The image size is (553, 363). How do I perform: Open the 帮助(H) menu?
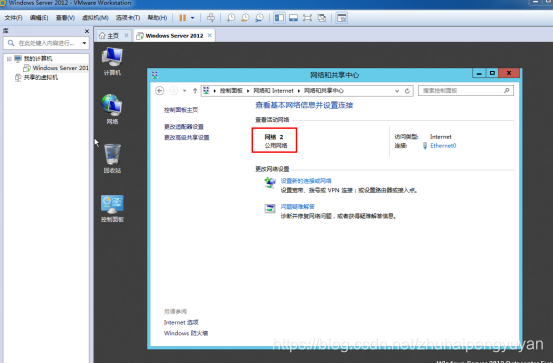point(157,18)
